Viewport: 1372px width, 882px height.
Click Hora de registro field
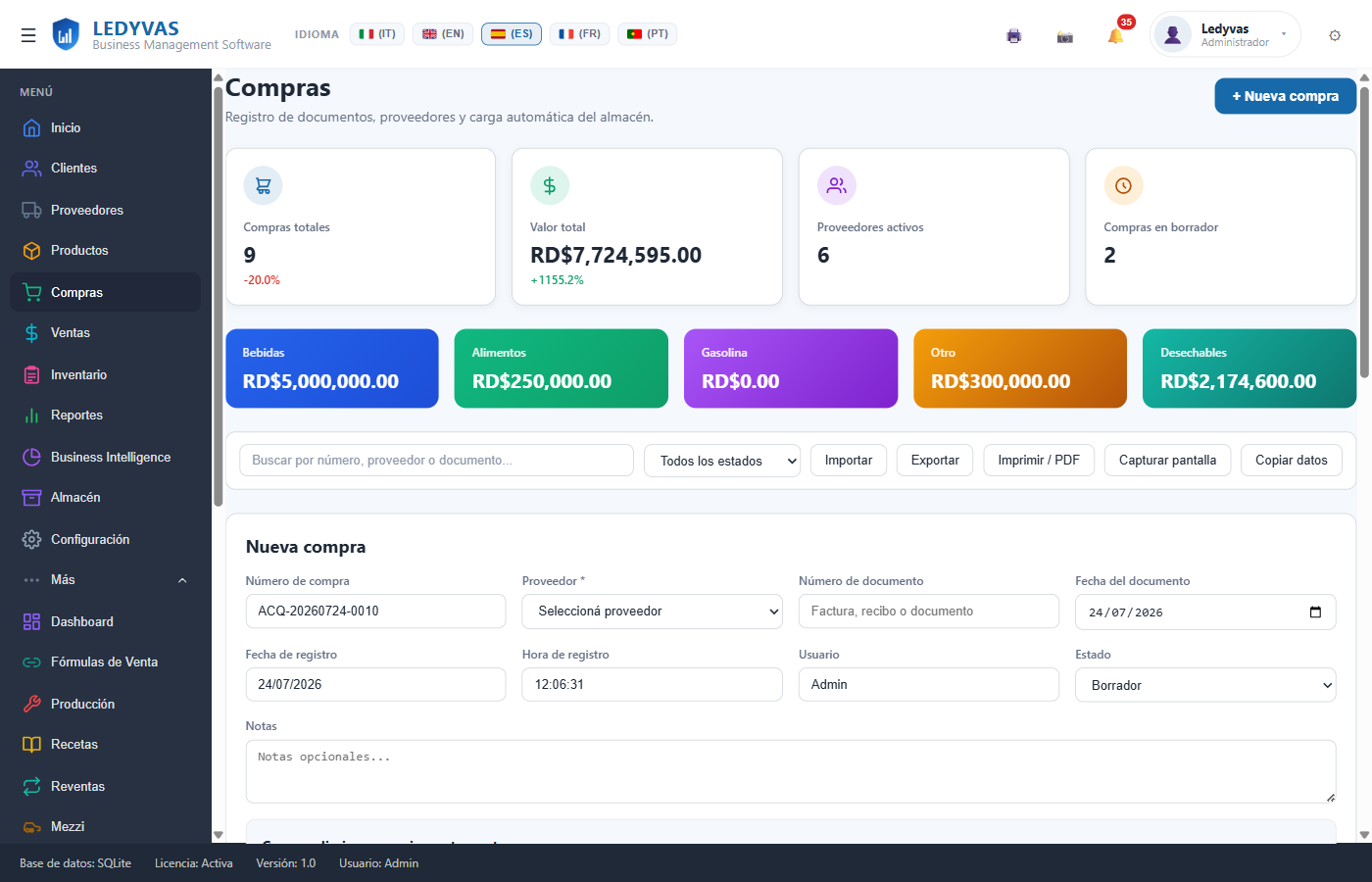(653, 684)
